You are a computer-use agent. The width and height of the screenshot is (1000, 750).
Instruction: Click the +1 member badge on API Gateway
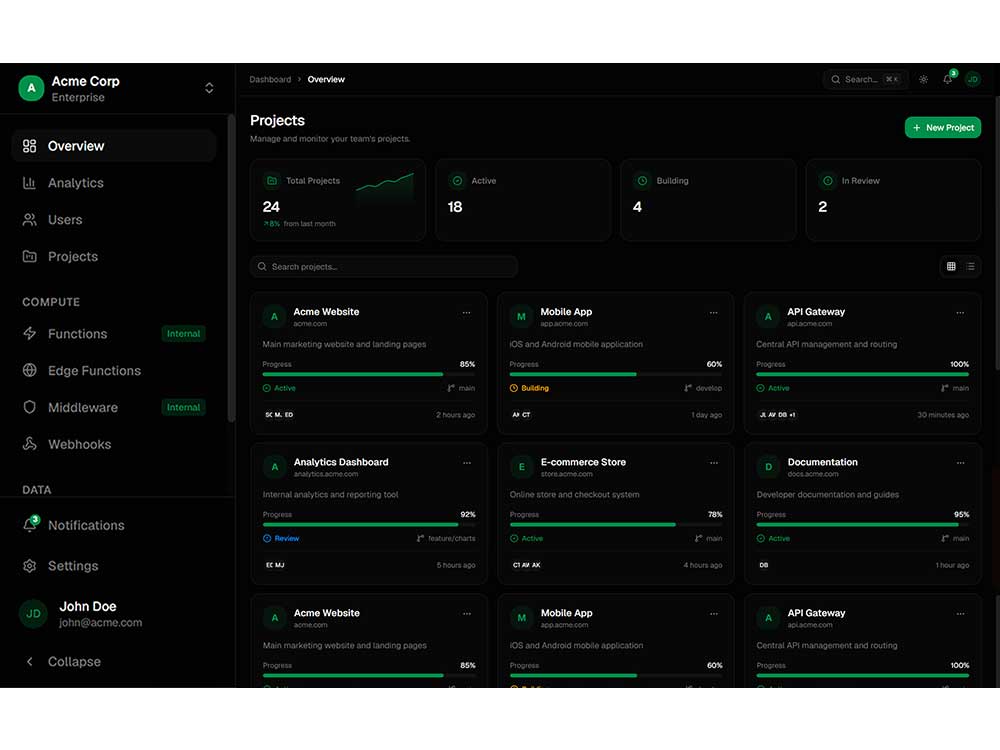point(792,415)
